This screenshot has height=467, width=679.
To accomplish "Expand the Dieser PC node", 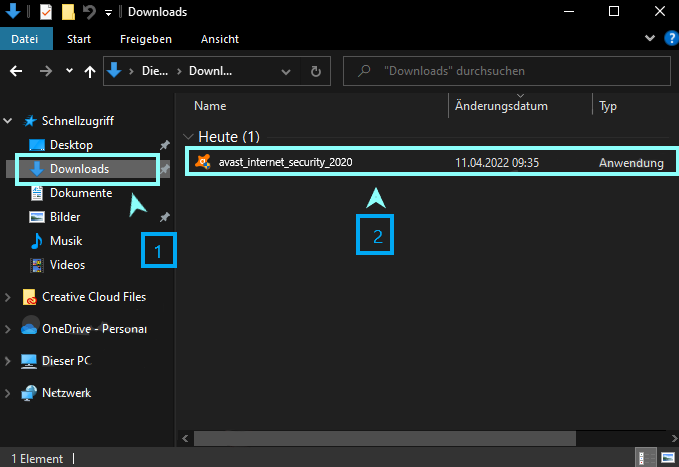I will click(7, 361).
